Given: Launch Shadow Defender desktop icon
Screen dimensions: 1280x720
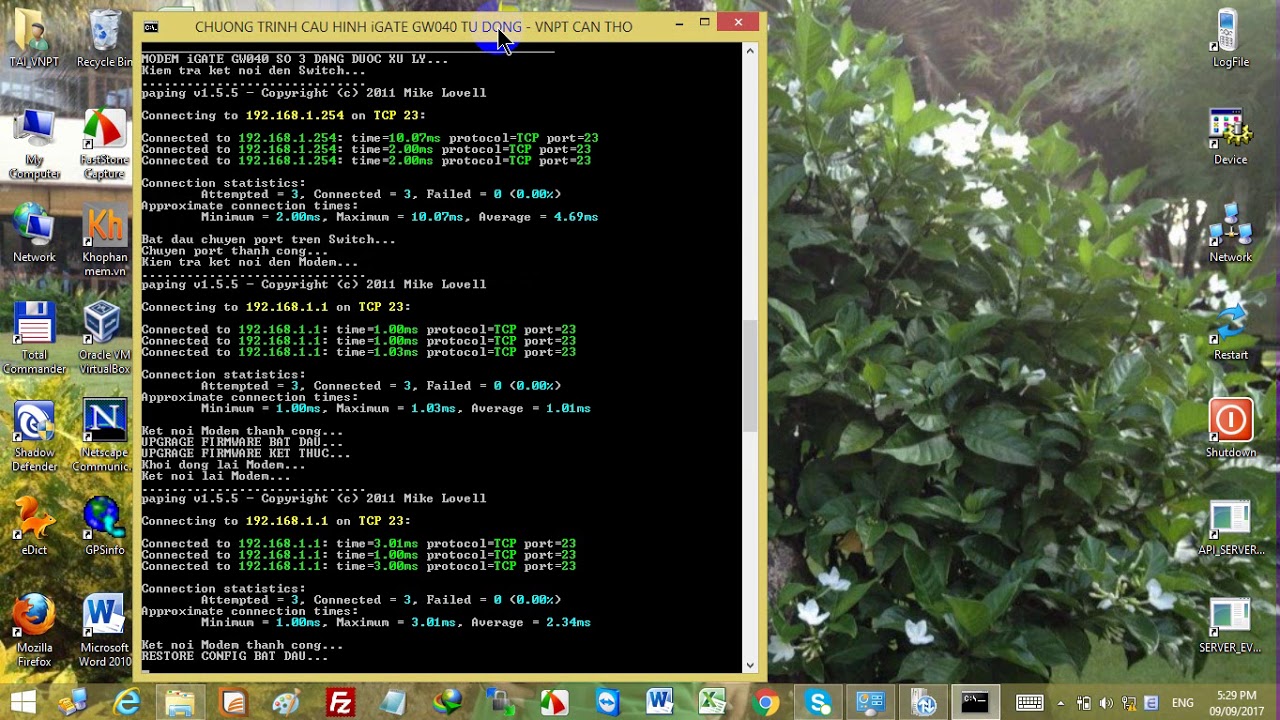Looking at the screenshot, I should pyautogui.click(x=34, y=437).
